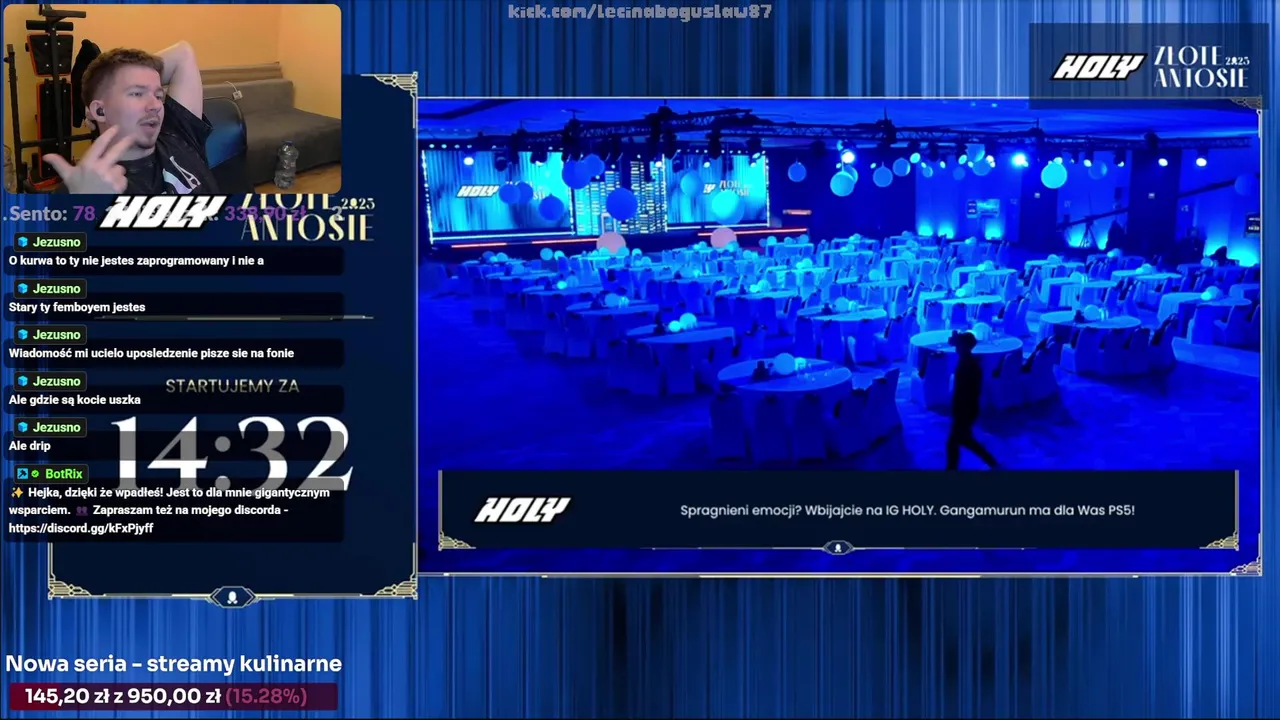
Task: Click the 'Sento: 78' donor text
Action: click(52, 214)
